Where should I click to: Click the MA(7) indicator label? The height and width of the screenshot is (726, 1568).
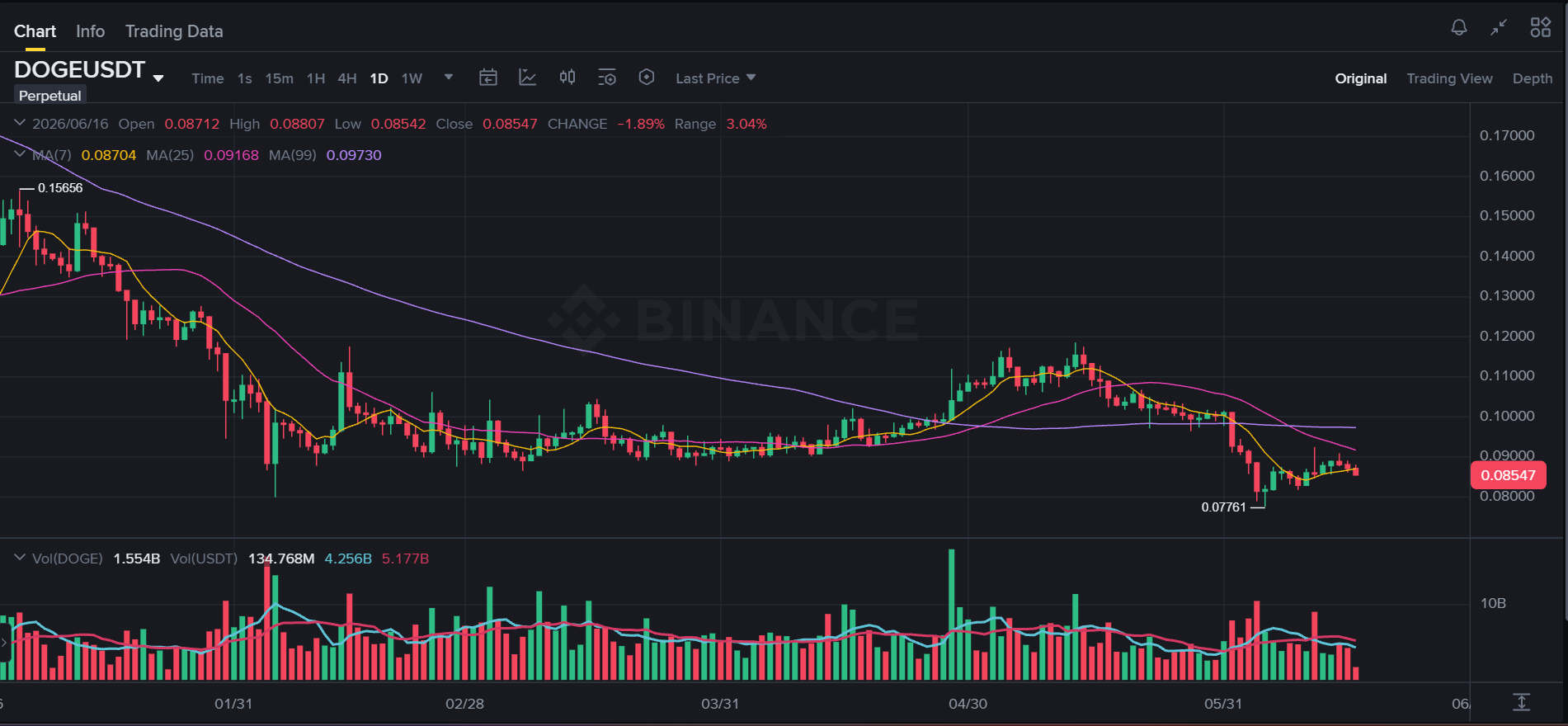[52, 155]
